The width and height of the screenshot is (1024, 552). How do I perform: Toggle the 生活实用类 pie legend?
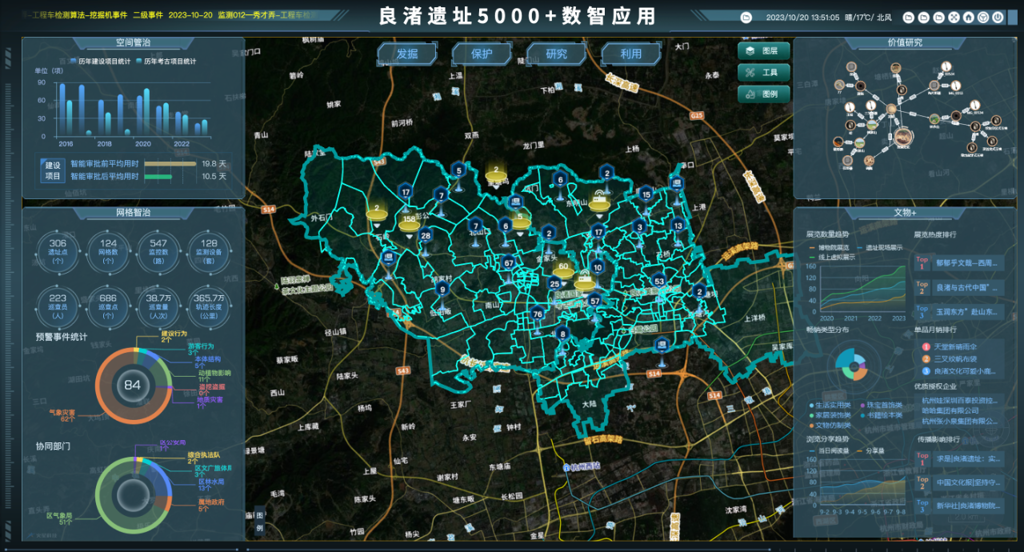pos(830,406)
